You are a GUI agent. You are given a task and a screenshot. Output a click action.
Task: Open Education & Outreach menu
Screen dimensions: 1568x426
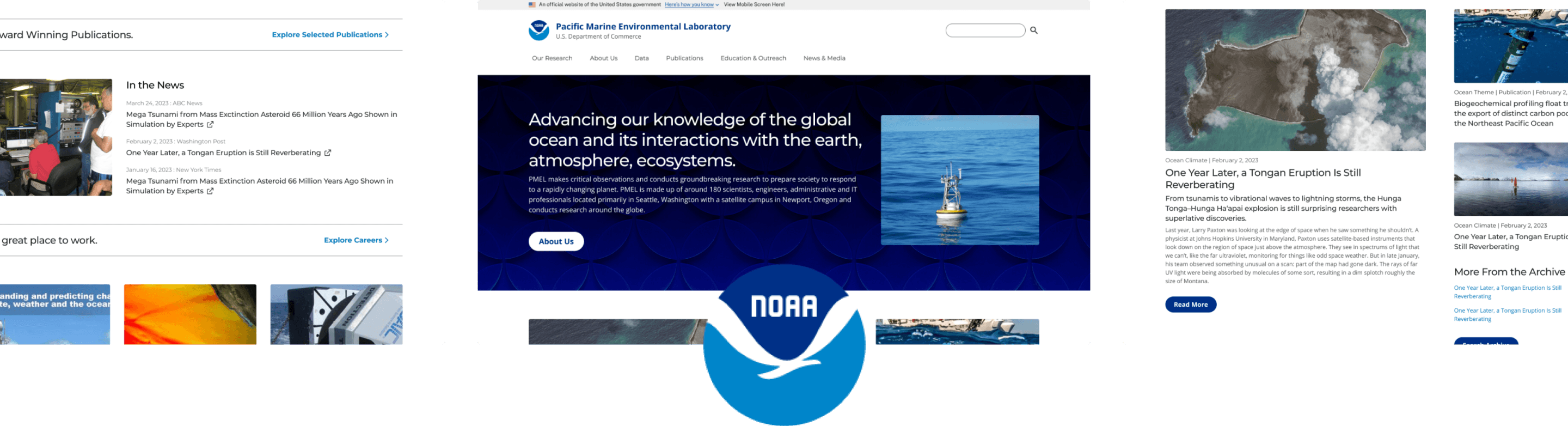click(x=753, y=58)
